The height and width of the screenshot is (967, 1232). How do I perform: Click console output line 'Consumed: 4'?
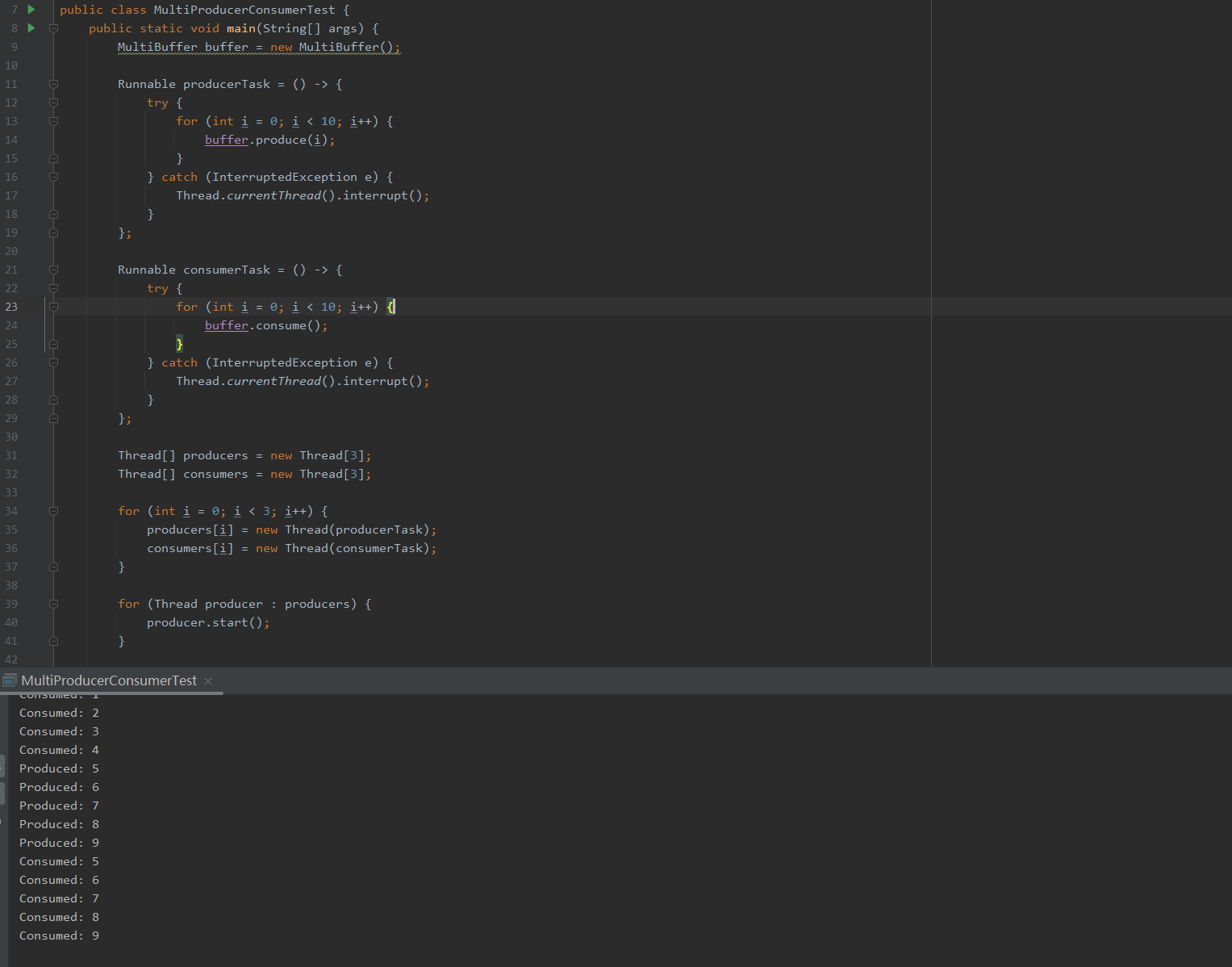pyautogui.click(x=59, y=750)
